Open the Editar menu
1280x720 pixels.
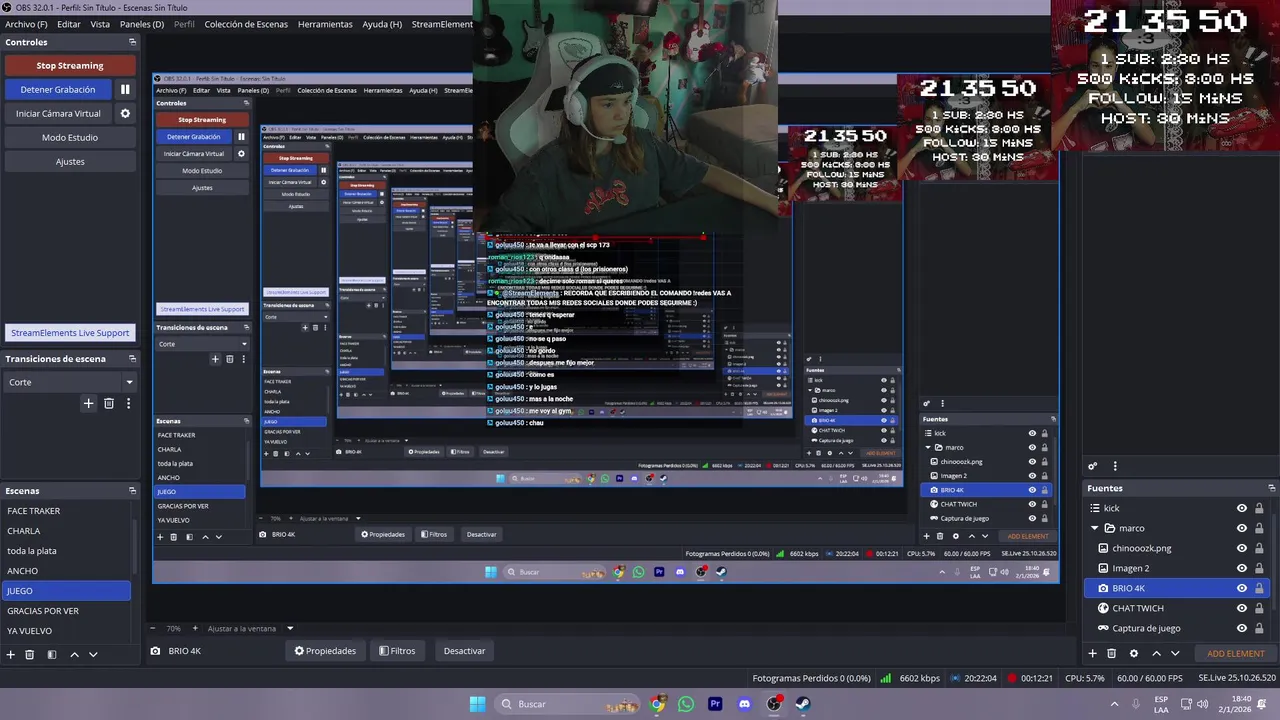69,24
